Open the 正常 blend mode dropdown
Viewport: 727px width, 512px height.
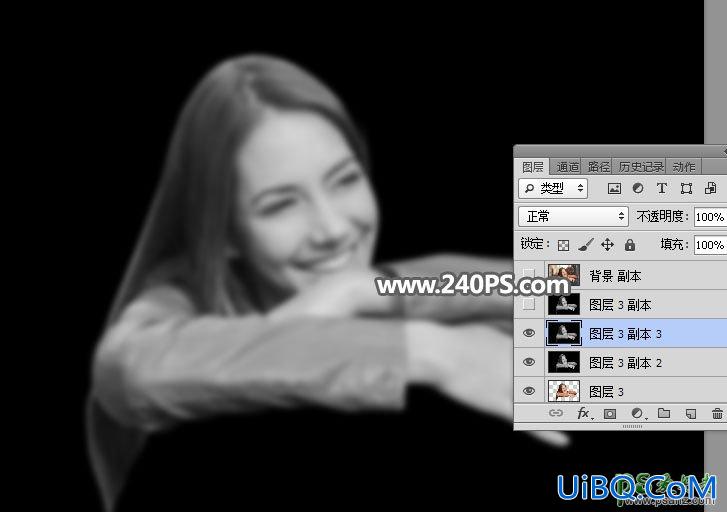(574, 217)
